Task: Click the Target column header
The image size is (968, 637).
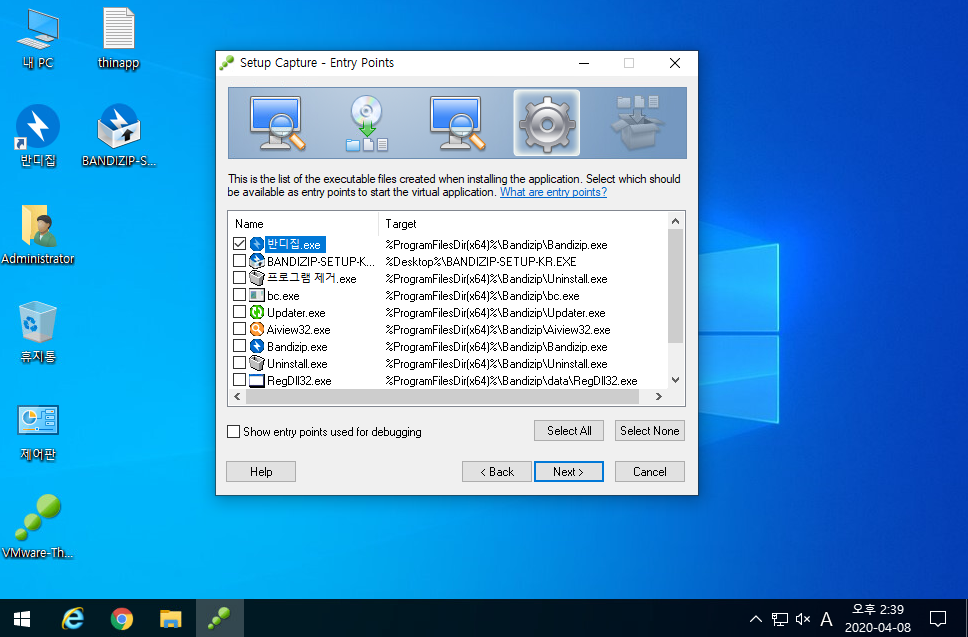Action: pos(523,223)
